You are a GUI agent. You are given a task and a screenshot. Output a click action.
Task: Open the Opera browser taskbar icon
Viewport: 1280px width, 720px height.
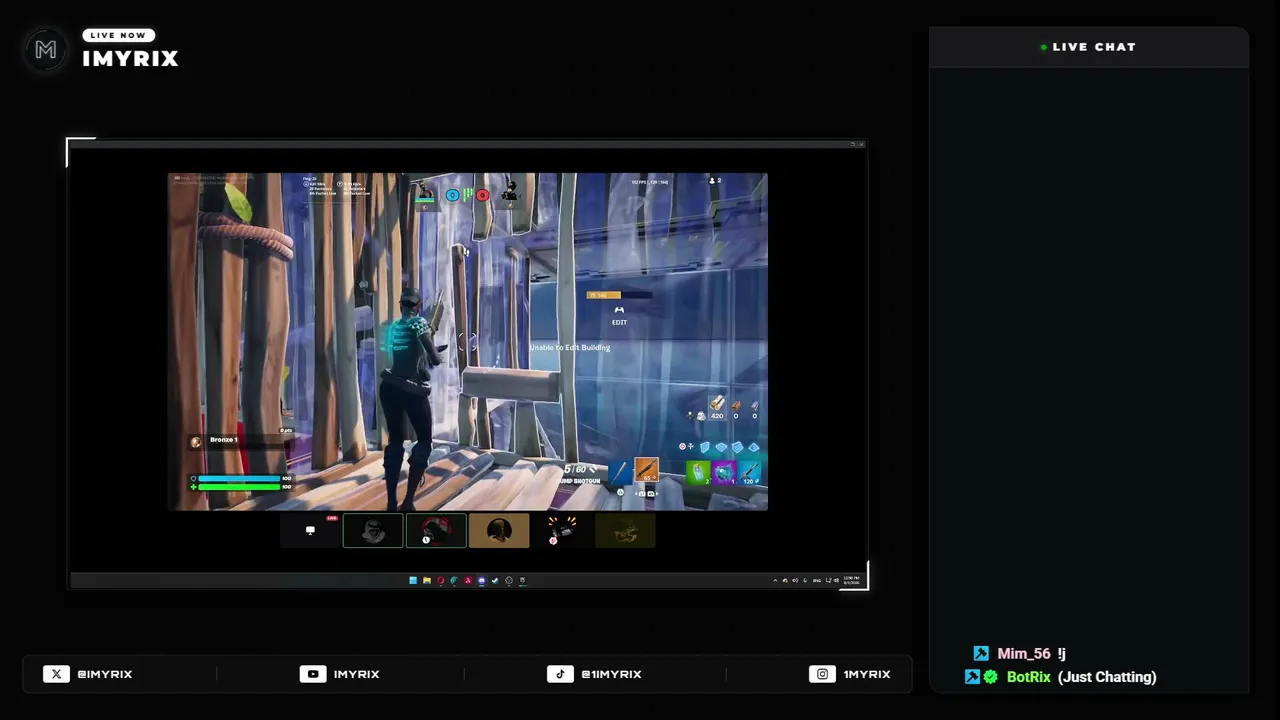coord(440,580)
